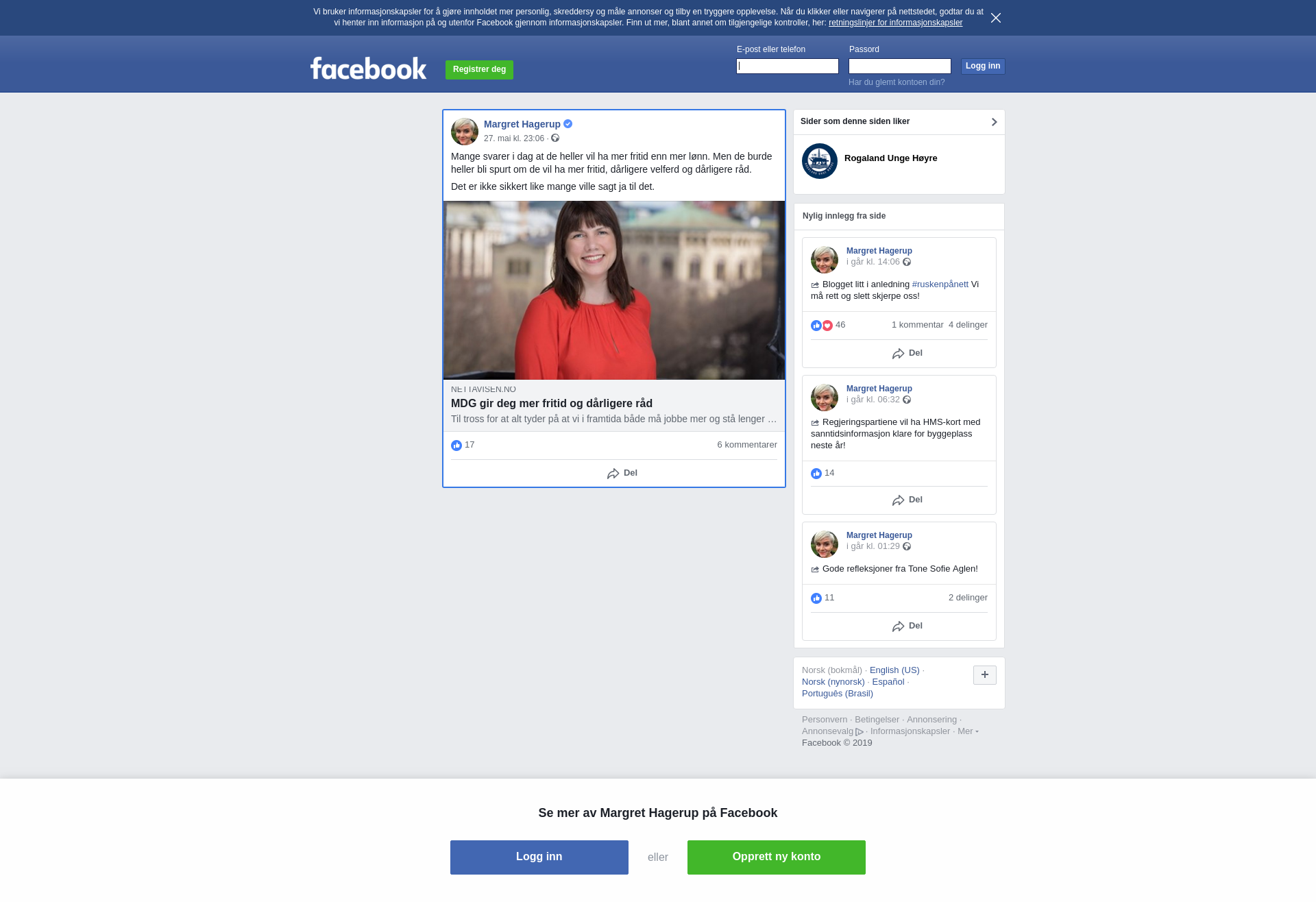Viewport: 1316px width, 902px height.
Task: Click profile avatar on the 14:06 post
Action: coord(825,260)
